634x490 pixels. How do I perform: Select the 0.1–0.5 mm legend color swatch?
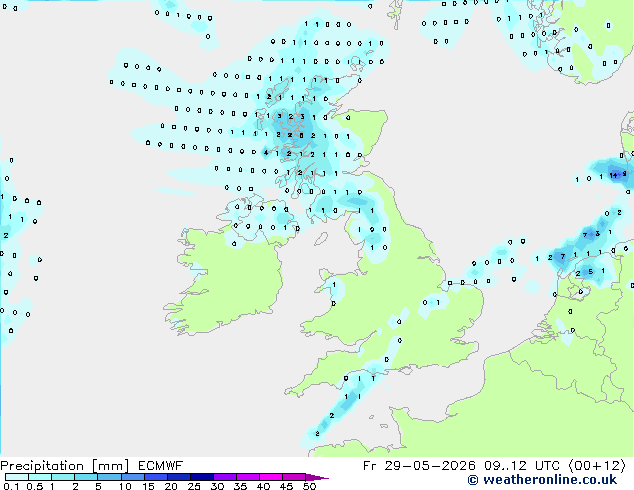tap(17, 477)
